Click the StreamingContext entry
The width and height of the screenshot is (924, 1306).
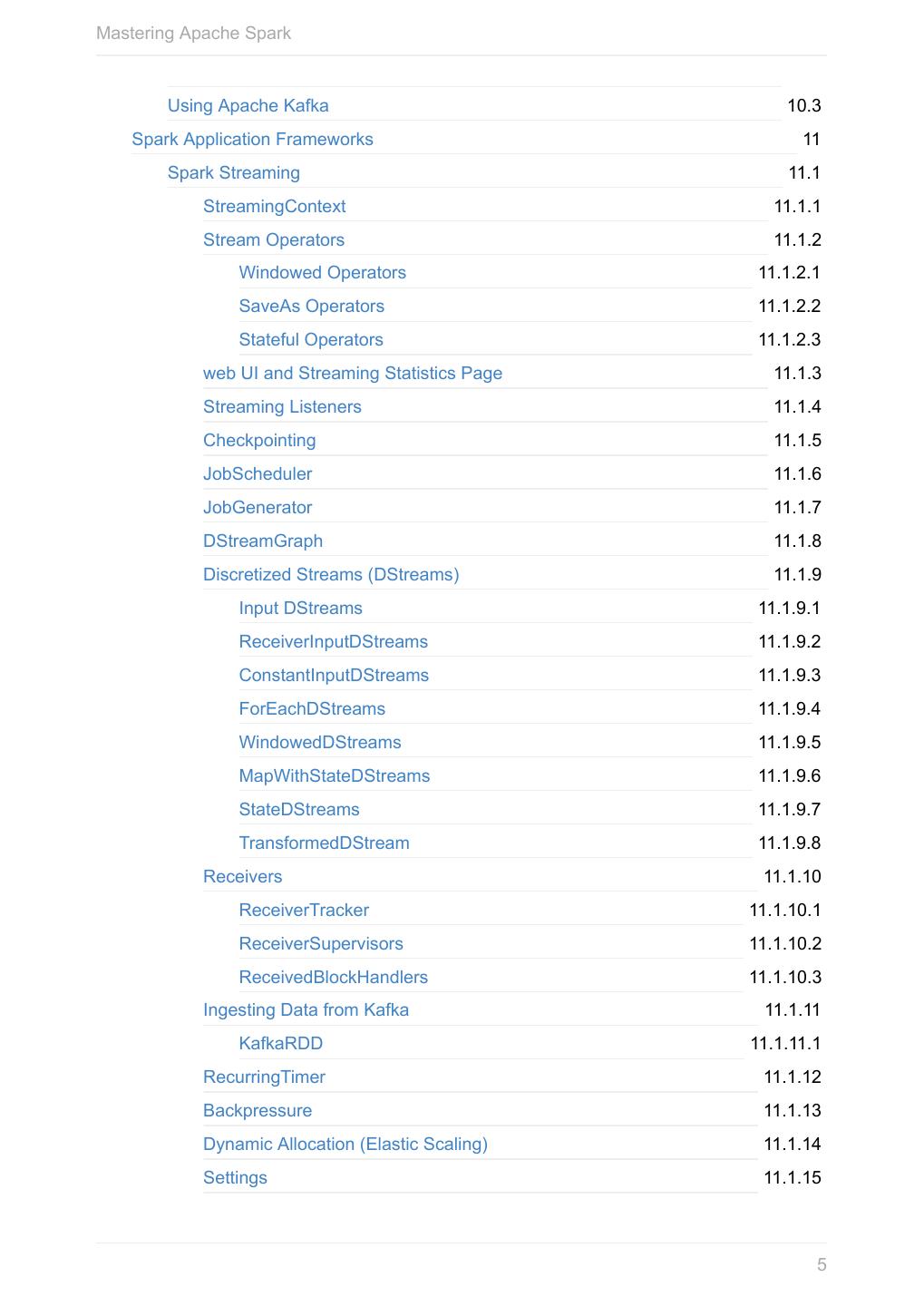pos(274,206)
